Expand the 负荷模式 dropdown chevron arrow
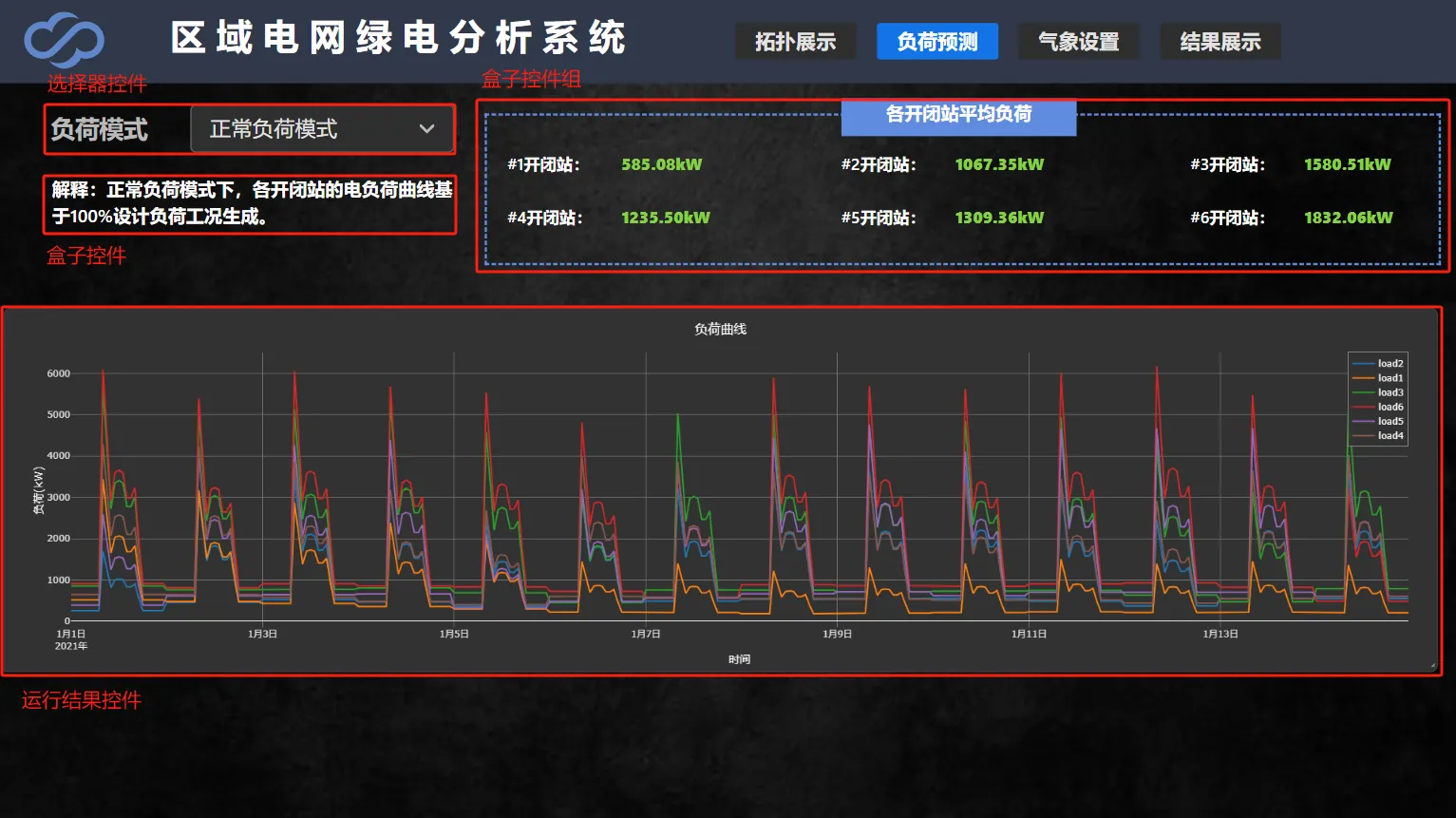1456x818 pixels. tap(427, 129)
